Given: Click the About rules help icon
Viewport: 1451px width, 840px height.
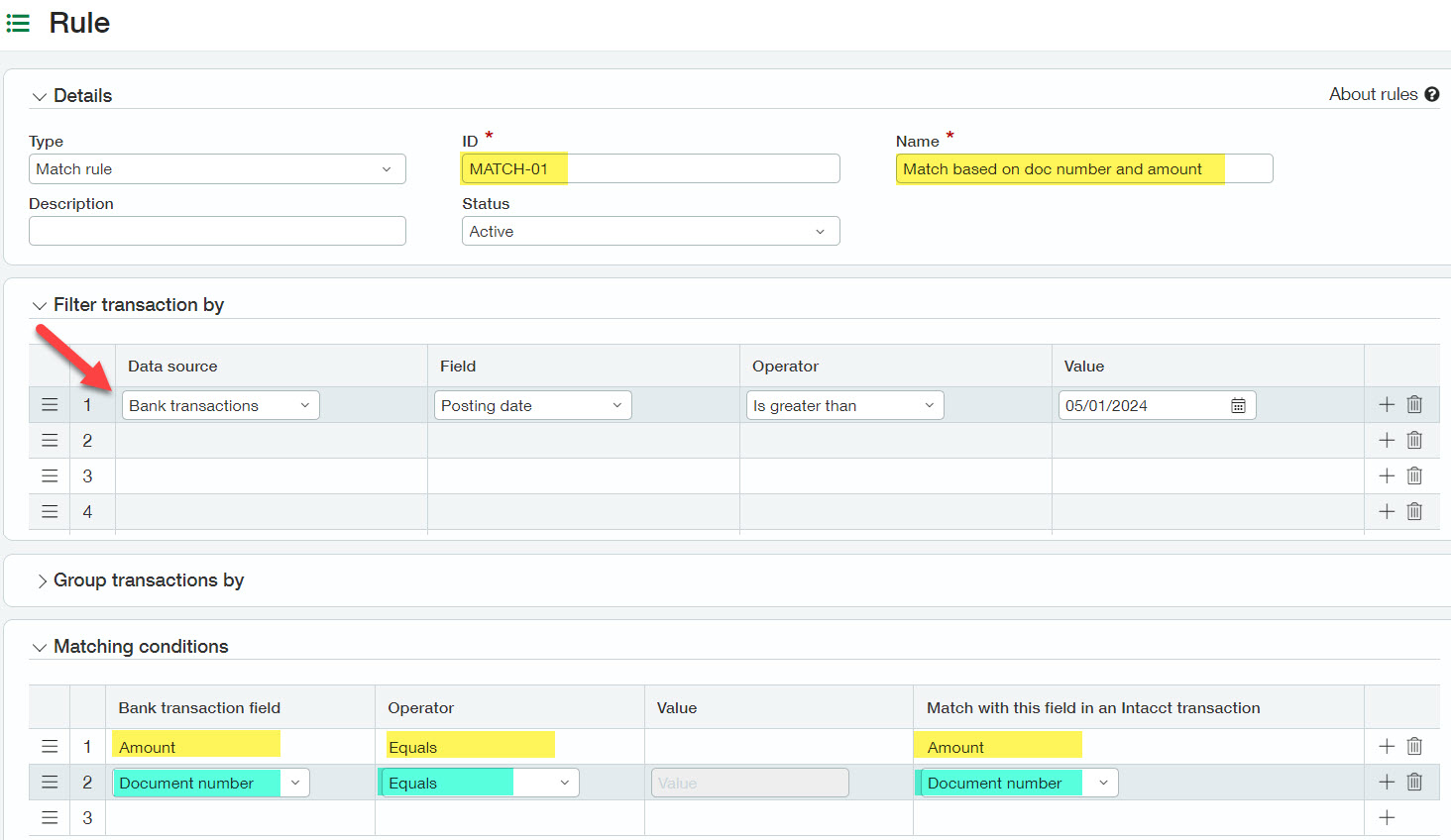Looking at the screenshot, I should pyautogui.click(x=1431, y=95).
